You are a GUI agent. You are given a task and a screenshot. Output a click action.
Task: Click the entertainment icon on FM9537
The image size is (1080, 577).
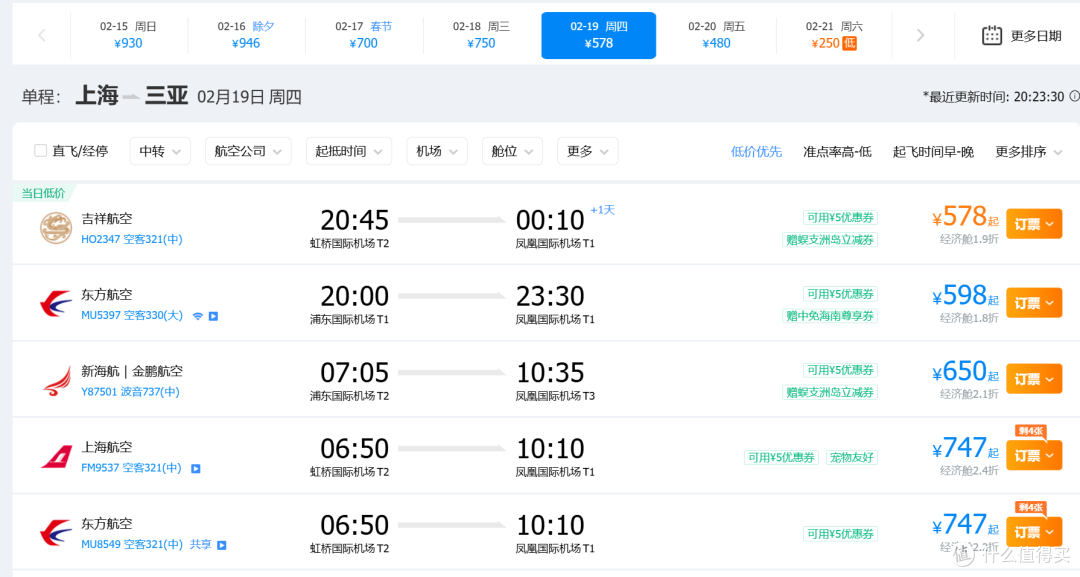[x=196, y=468]
